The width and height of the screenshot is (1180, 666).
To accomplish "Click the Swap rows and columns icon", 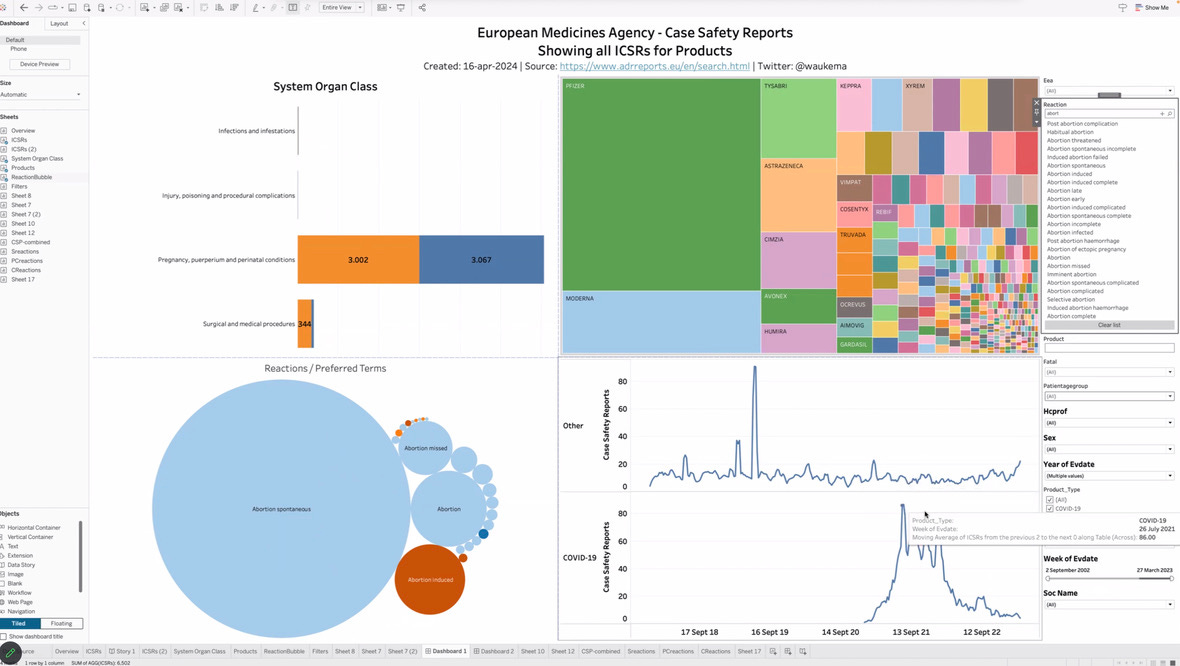I will click(x=204, y=8).
